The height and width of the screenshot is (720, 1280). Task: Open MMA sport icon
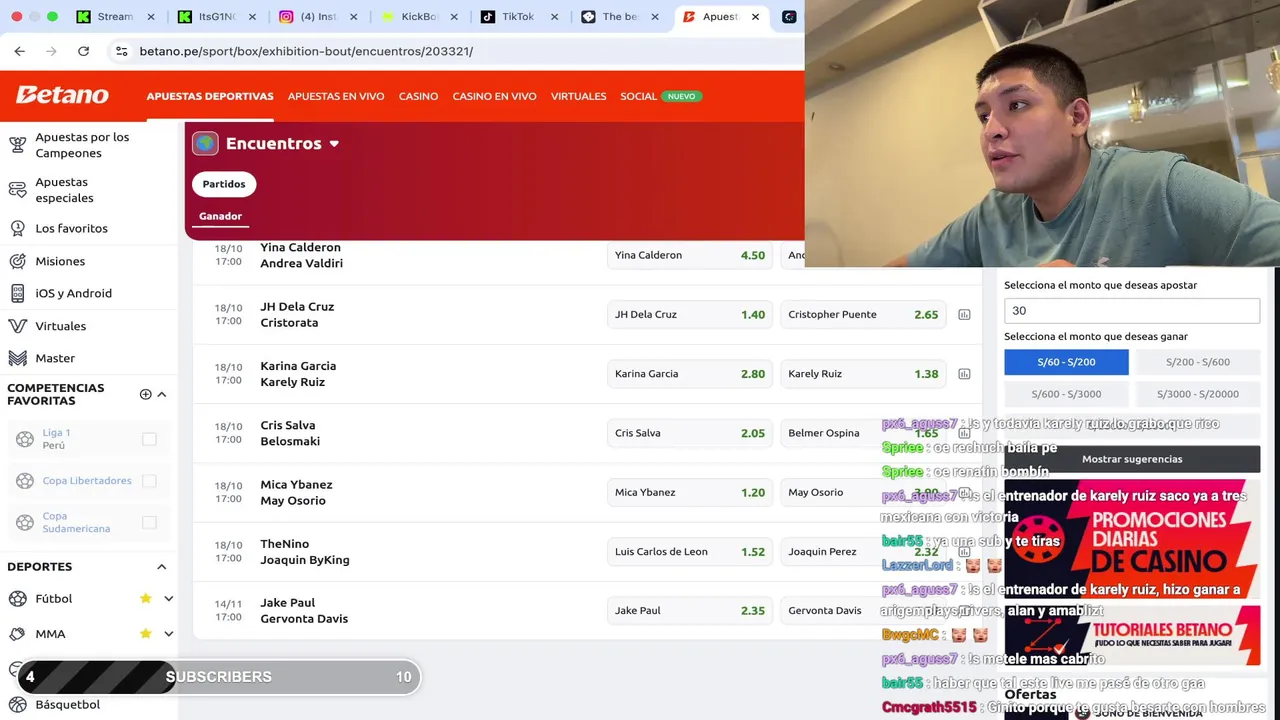coord(17,633)
